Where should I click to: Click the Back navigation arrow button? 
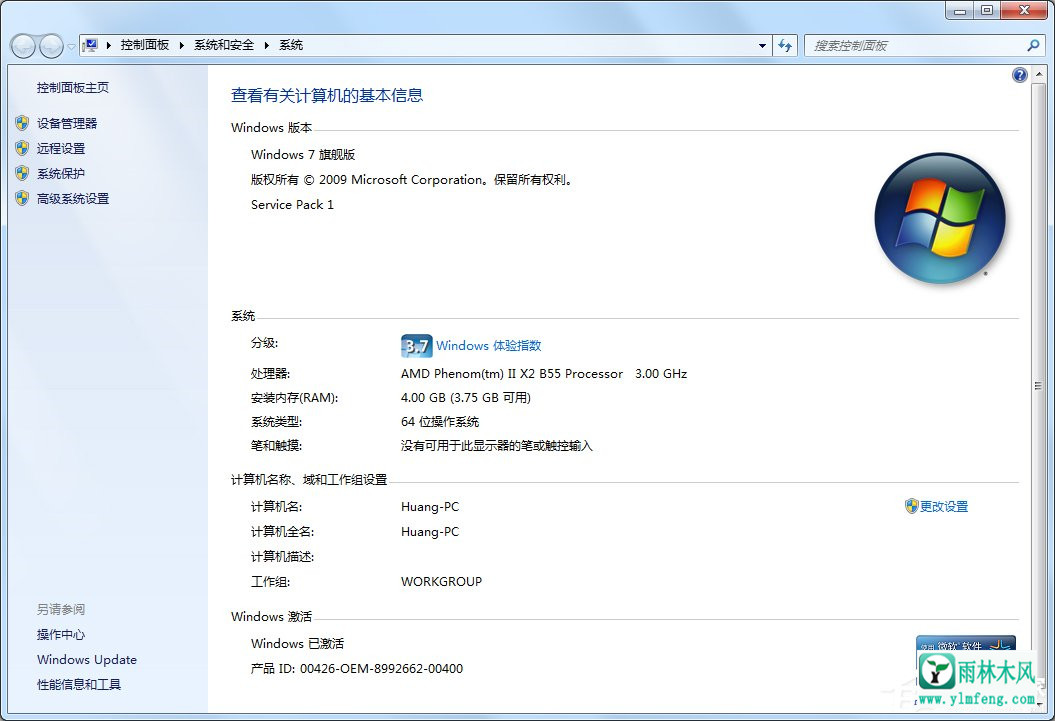(23, 46)
